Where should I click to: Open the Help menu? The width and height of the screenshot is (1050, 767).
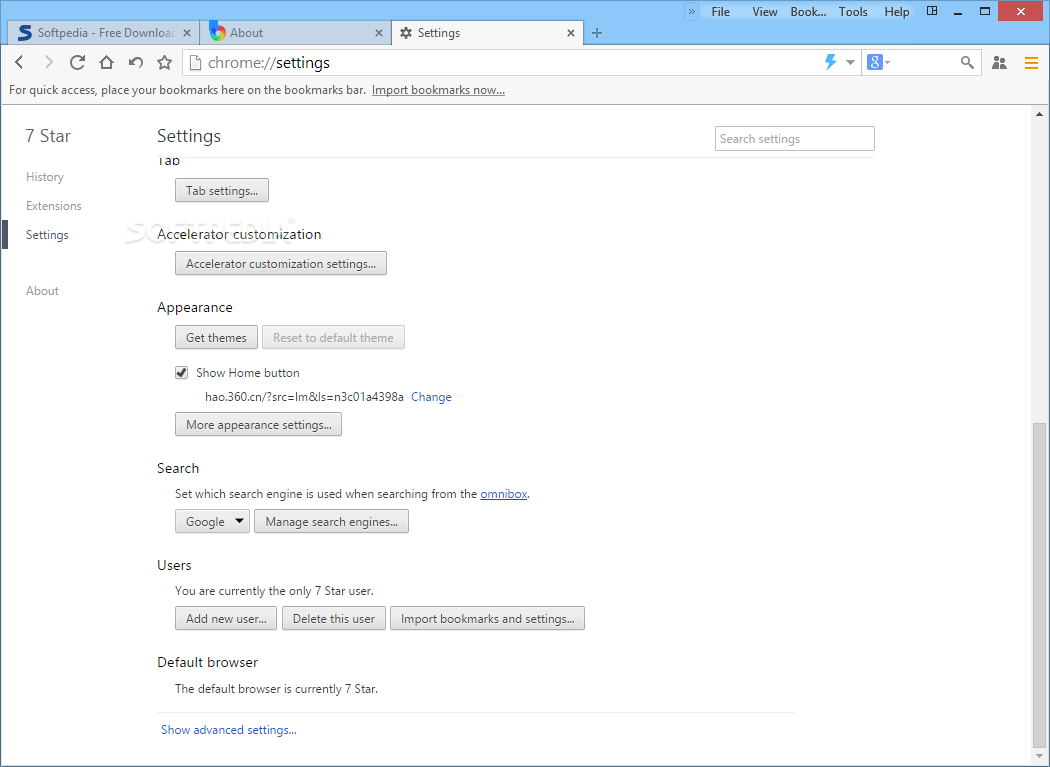(897, 11)
